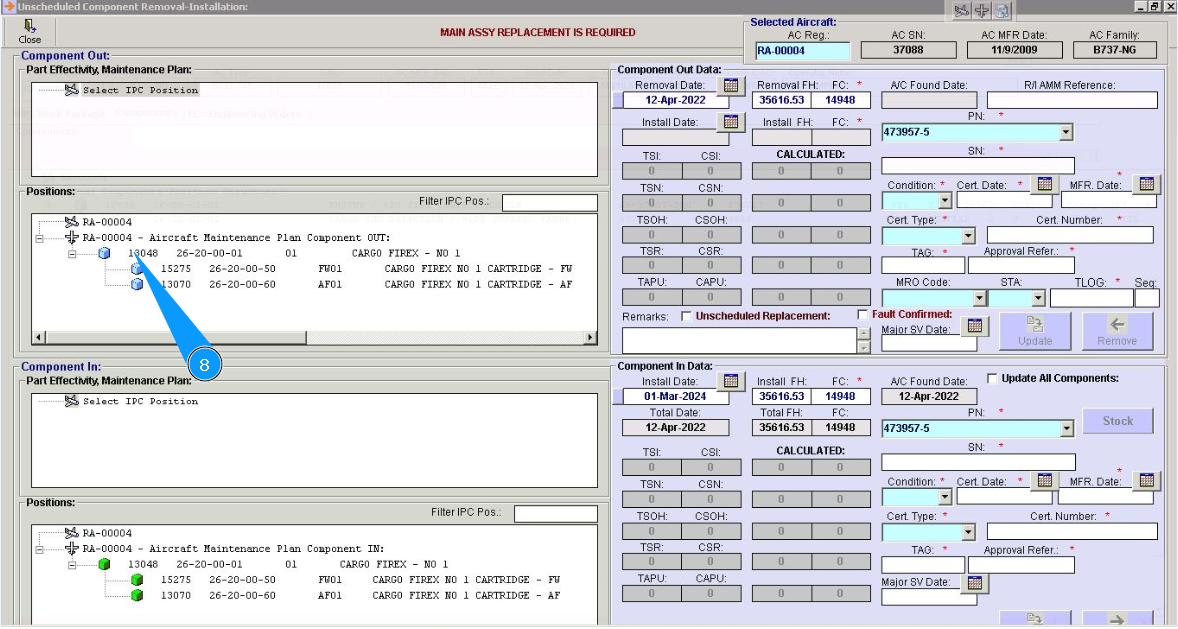Screen dimensions: 1178x629
Task: Open Component Out Major SV Date calendar
Action: pyautogui.click(x=974, y=326)
